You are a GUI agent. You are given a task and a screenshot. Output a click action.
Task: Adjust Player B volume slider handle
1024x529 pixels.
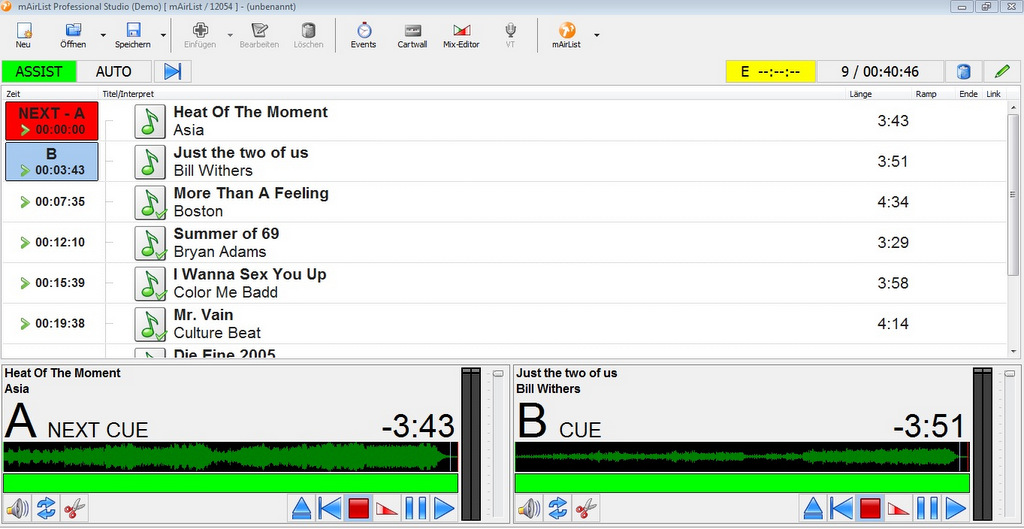1010,374
